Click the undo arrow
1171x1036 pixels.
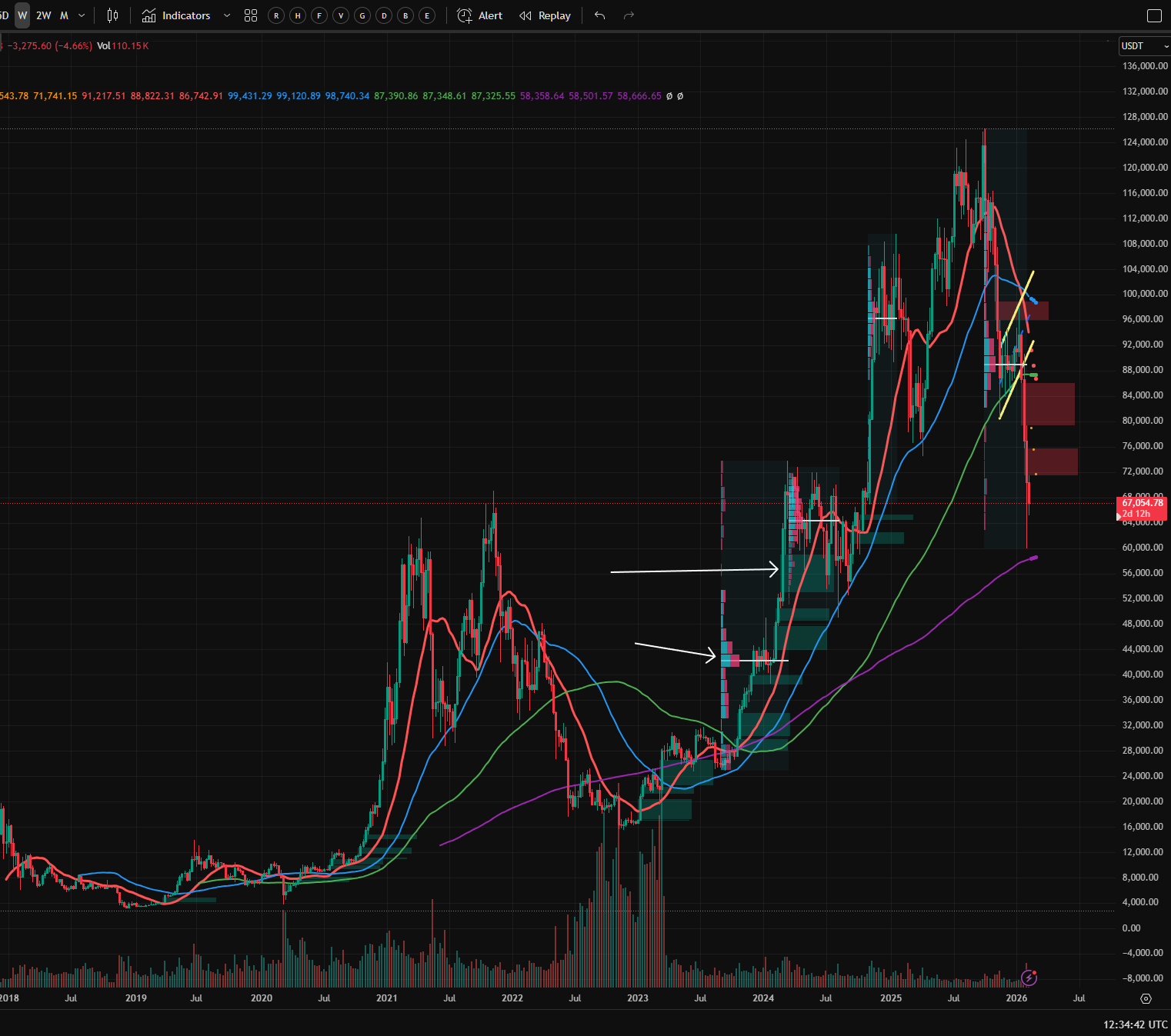point(600,15)
